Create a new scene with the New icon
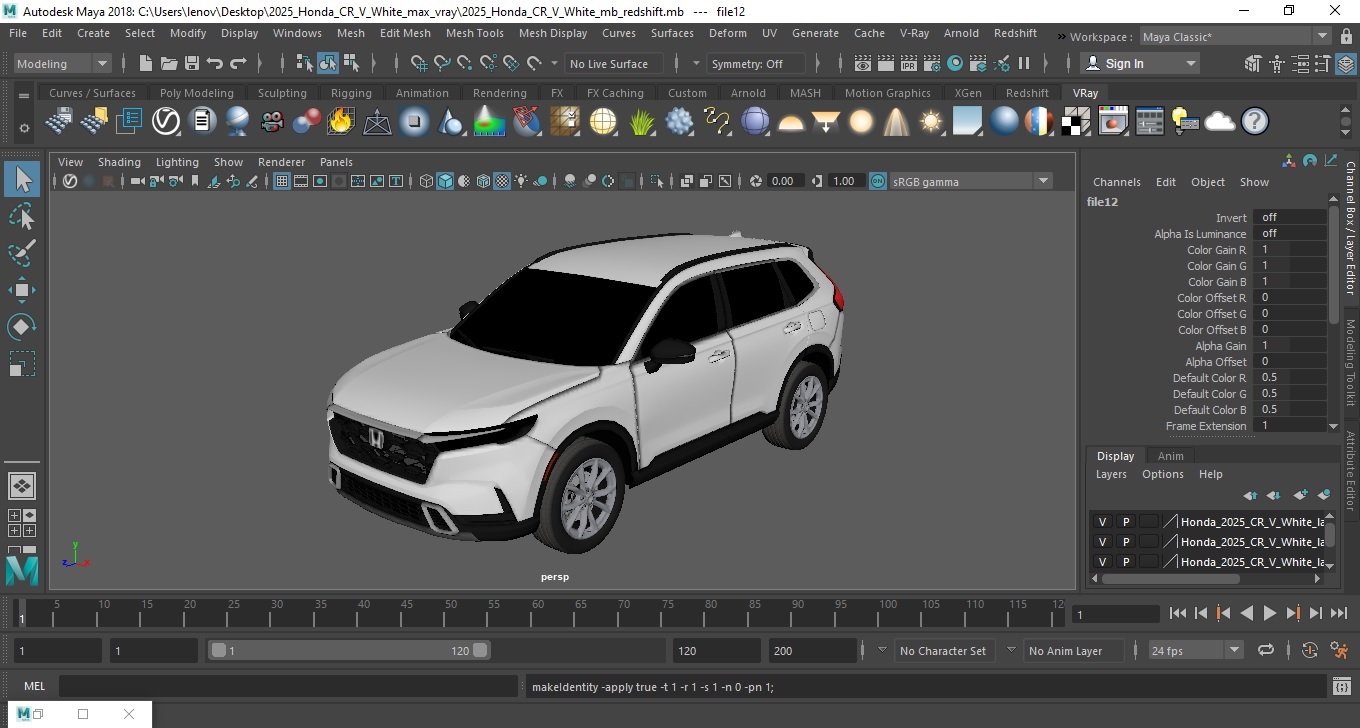This screenshot has height=728, width=1360. (x=146, y=63)
